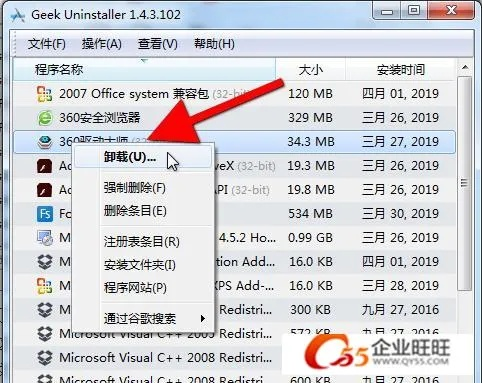
Task: Click the 三月 28, 2019 install date
Action: click(400, 286)
